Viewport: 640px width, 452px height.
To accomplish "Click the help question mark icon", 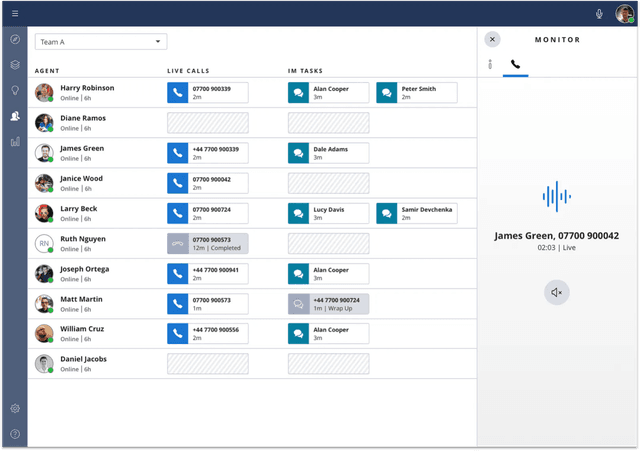I will [15, 434].
